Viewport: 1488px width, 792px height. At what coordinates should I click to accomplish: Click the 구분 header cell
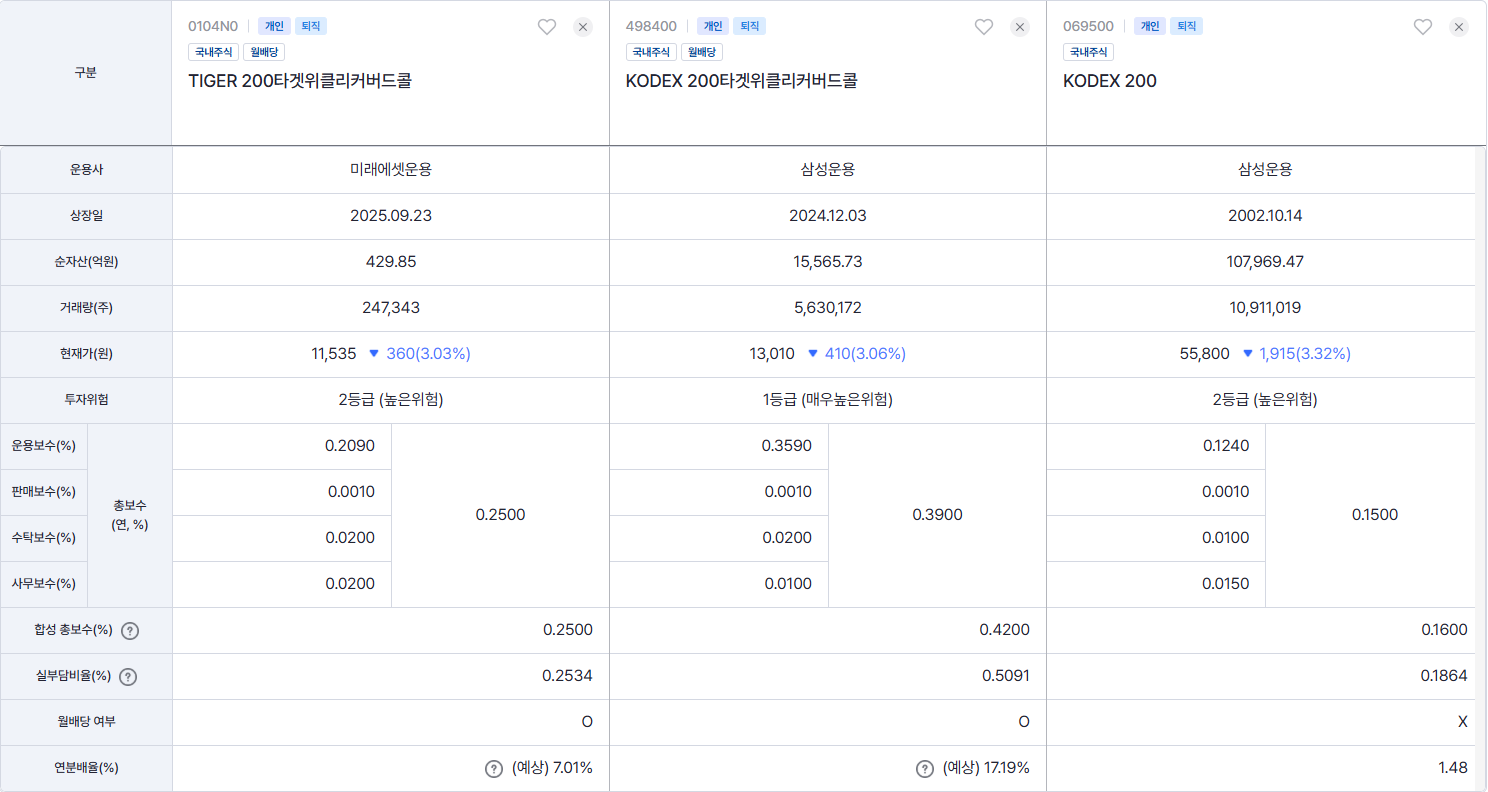point(85,71)
